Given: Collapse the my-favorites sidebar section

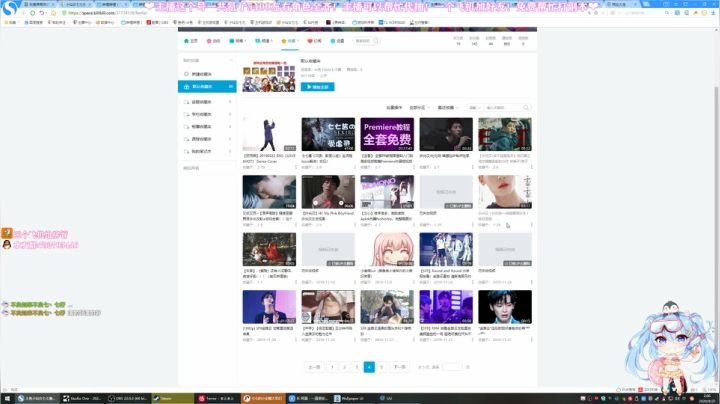Looking at the screenshot, I should pyautogui.click(x=231, y=61).
